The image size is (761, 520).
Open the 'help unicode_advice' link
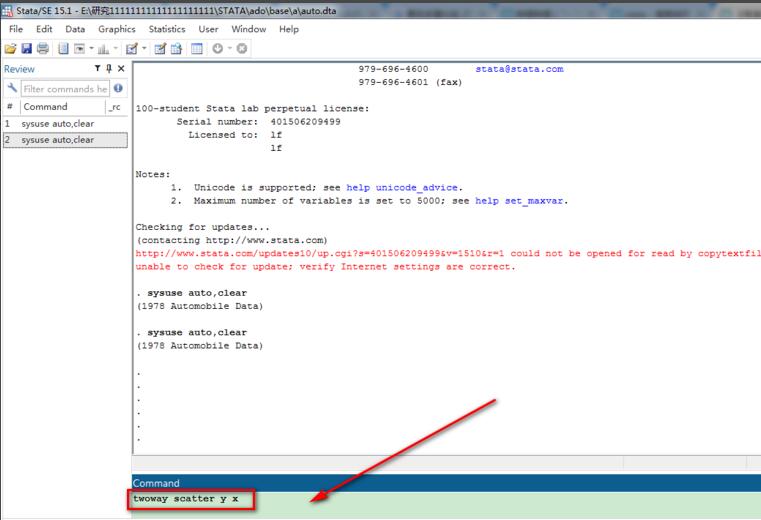pos(402,187)
